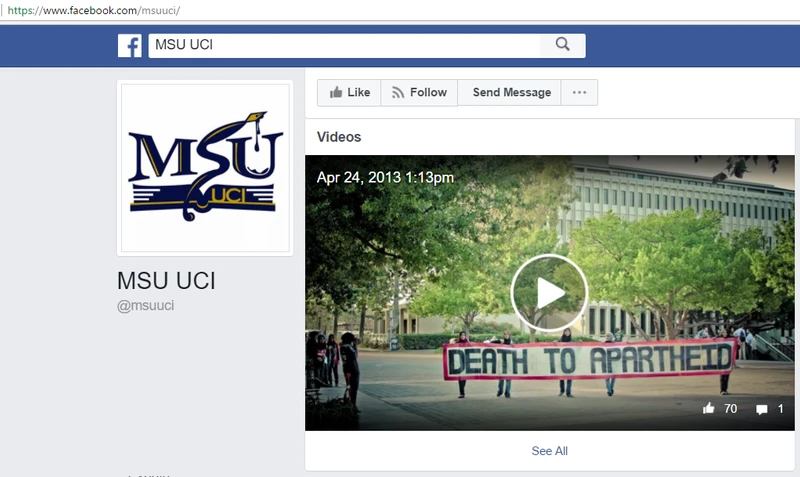This screenshot has width=800, height=477.
Task: Click See All videos link
Action: coord(549,451)
